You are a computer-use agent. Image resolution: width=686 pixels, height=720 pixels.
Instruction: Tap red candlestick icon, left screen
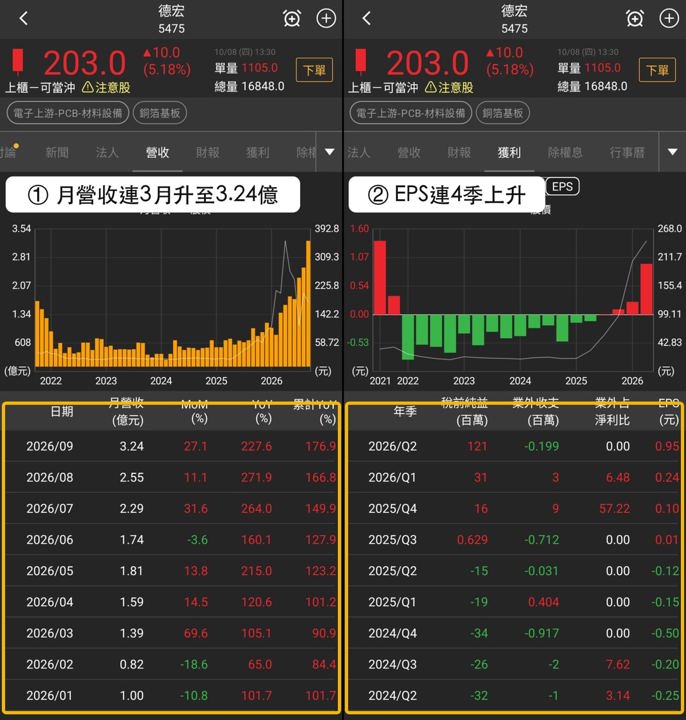click(17, 62)
